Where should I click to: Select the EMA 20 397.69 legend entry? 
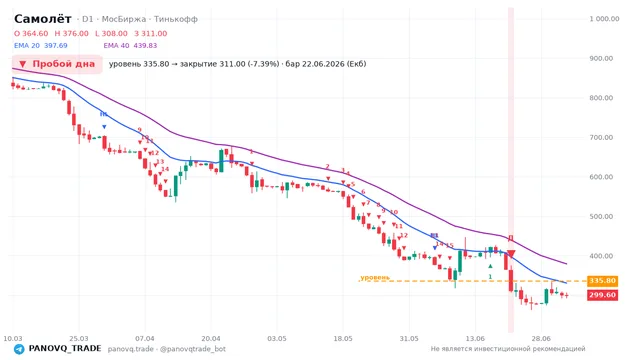click(x=40, y=45)
